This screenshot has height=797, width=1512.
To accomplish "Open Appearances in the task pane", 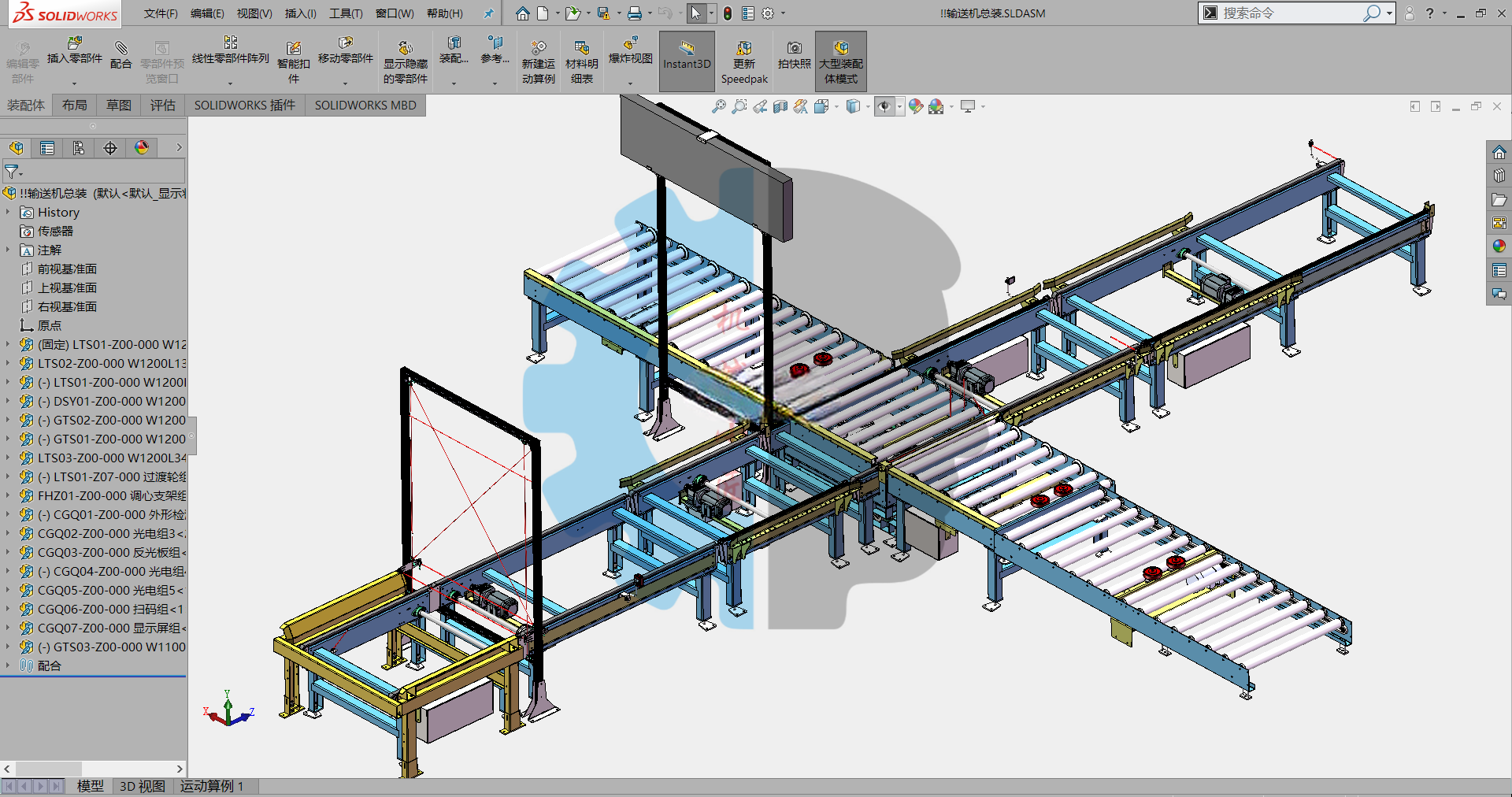I will (x=1499, y=246).
